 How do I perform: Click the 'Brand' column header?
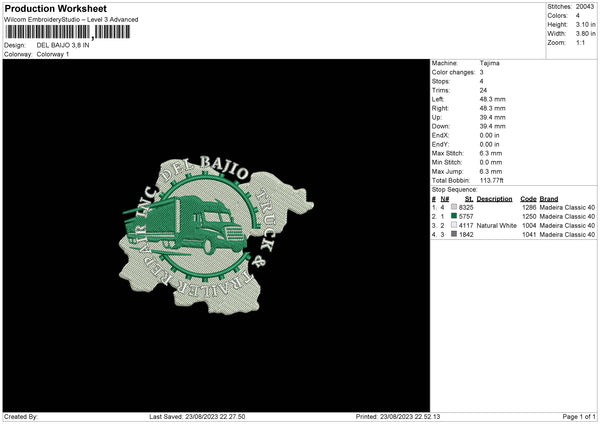coord(549,199)
